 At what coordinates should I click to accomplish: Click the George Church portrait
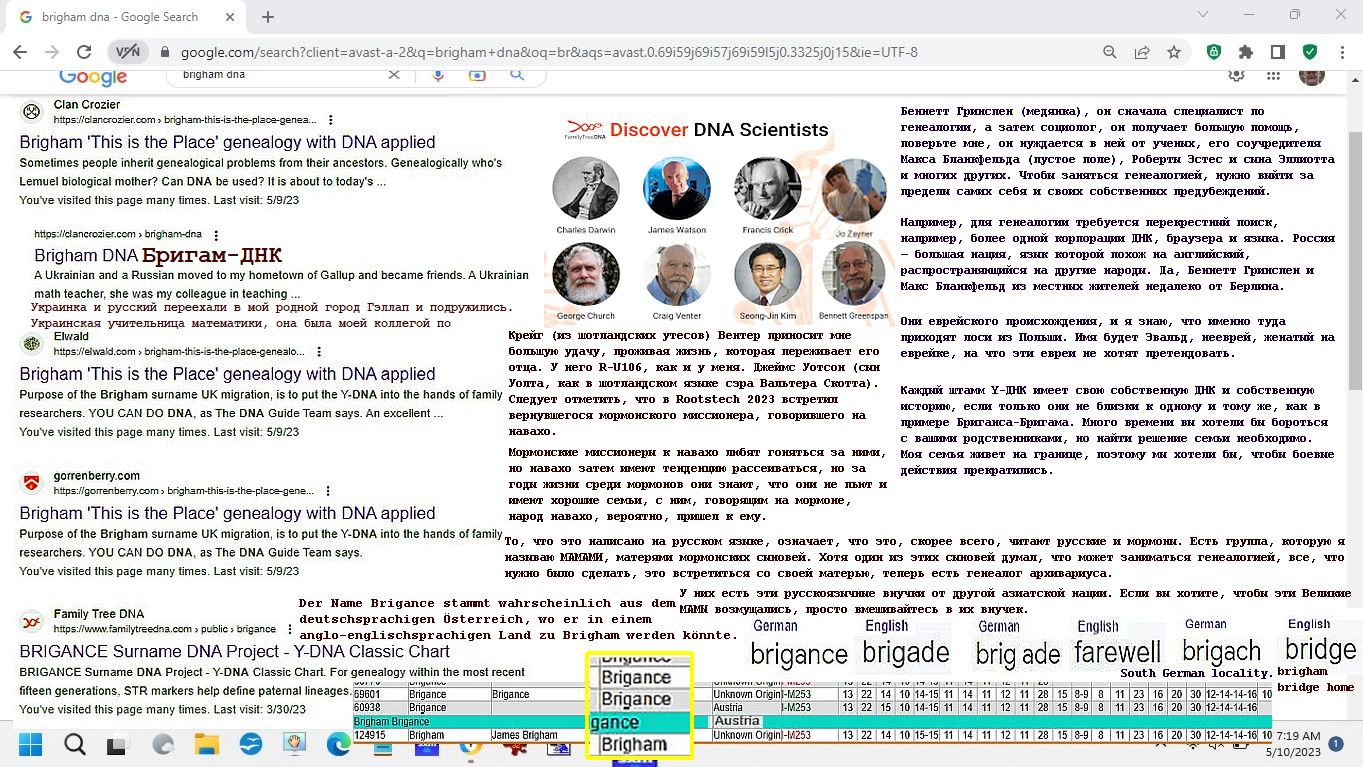586,273
